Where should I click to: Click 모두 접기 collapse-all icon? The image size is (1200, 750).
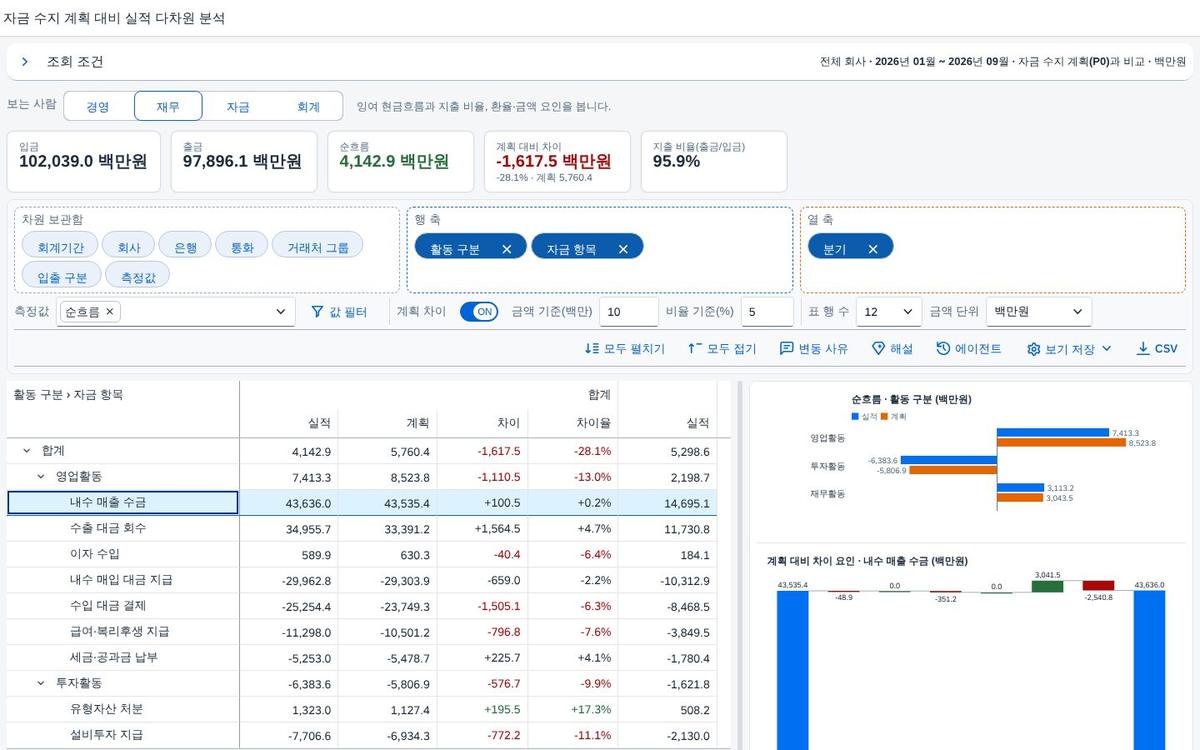pyautogui.click(x=695, y=349)
